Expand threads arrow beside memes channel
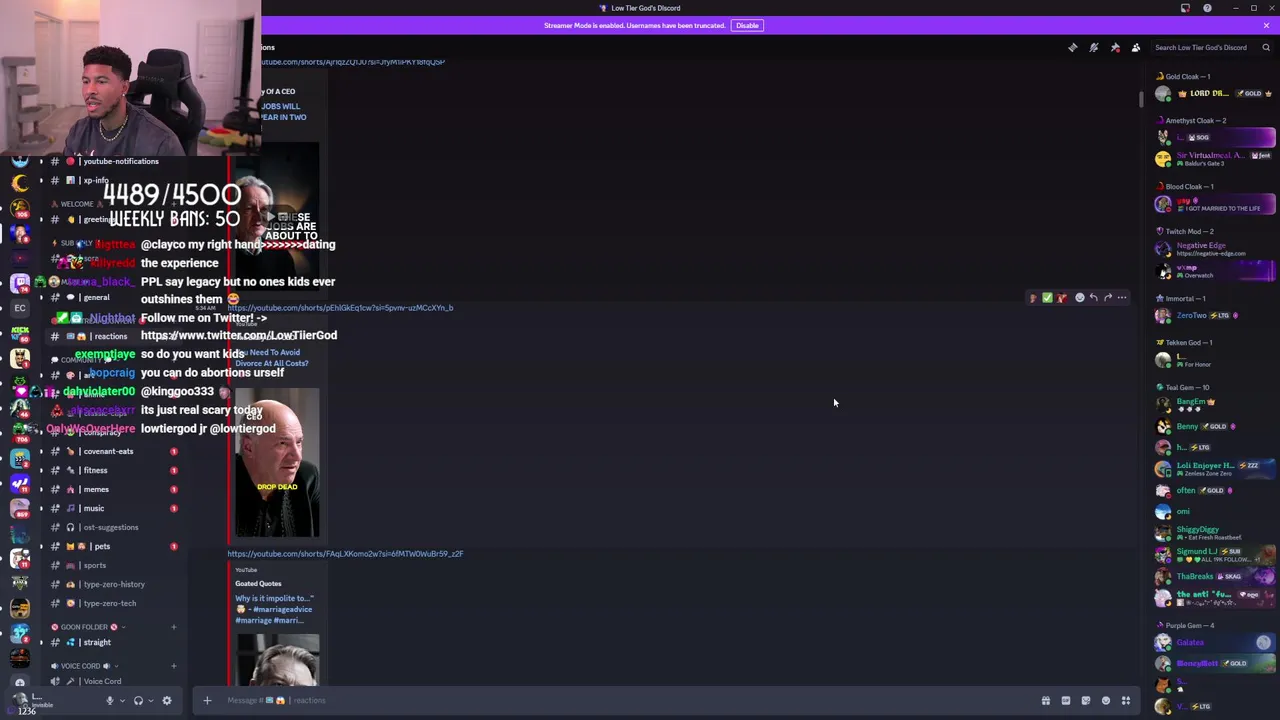 point(41,489)
